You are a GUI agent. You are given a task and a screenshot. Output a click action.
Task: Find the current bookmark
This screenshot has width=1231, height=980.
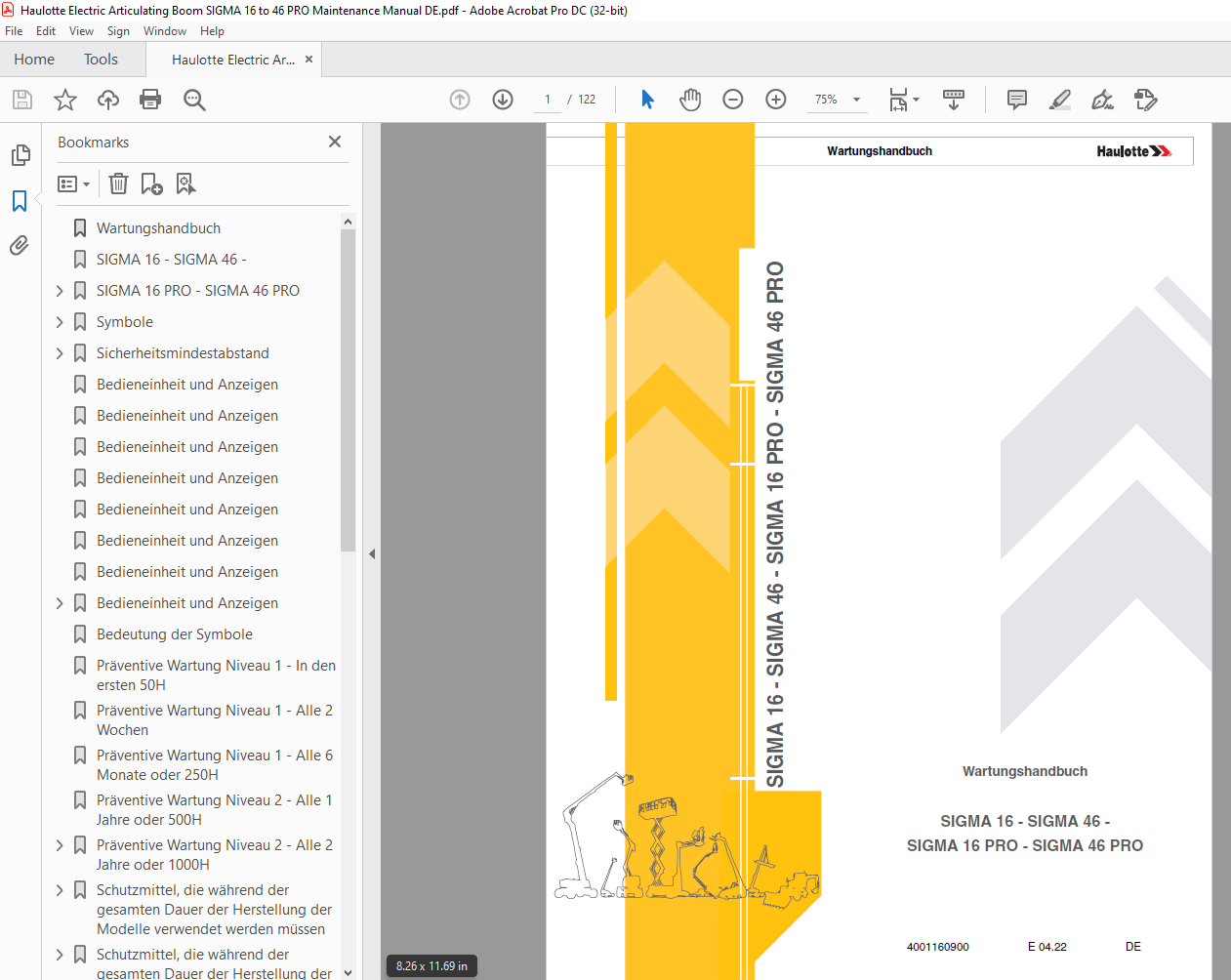pos(185,184)
